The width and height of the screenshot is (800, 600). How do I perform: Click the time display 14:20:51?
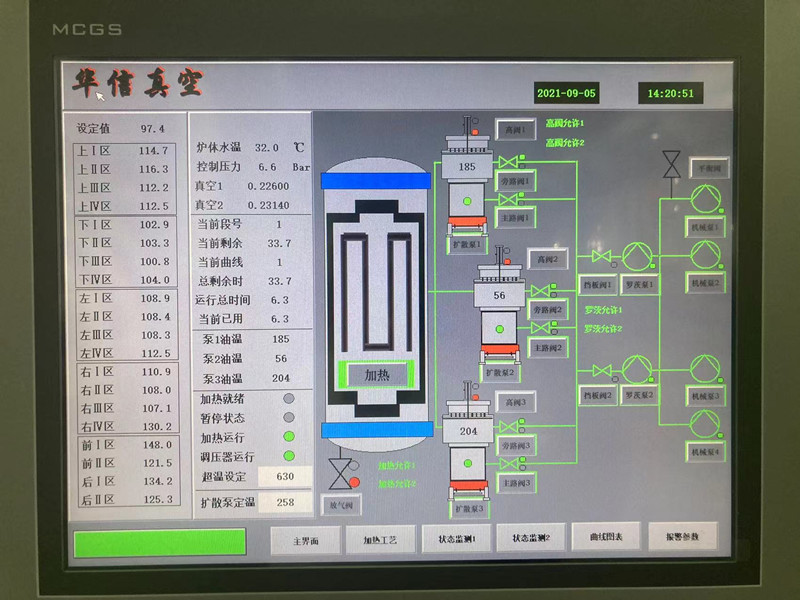[670, 93]
